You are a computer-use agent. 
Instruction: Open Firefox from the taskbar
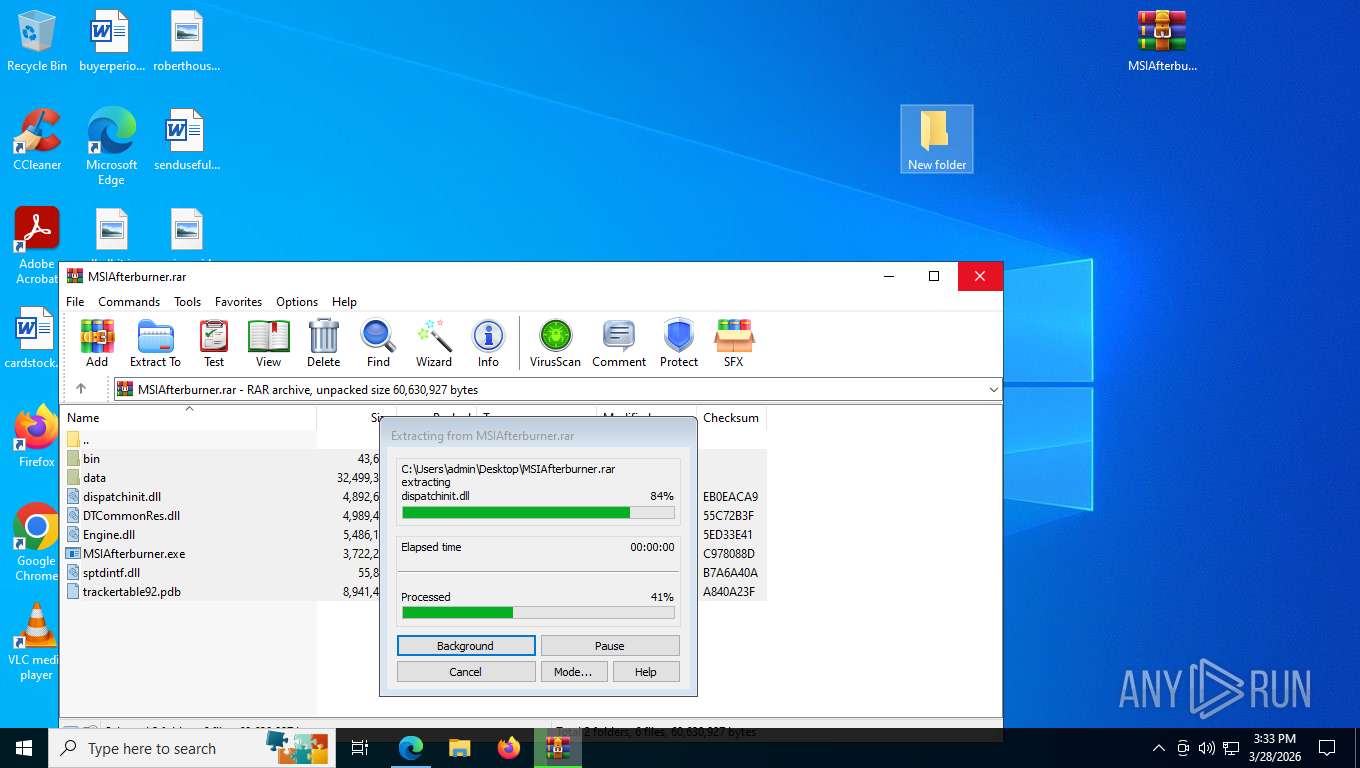(x=509, y=748)
